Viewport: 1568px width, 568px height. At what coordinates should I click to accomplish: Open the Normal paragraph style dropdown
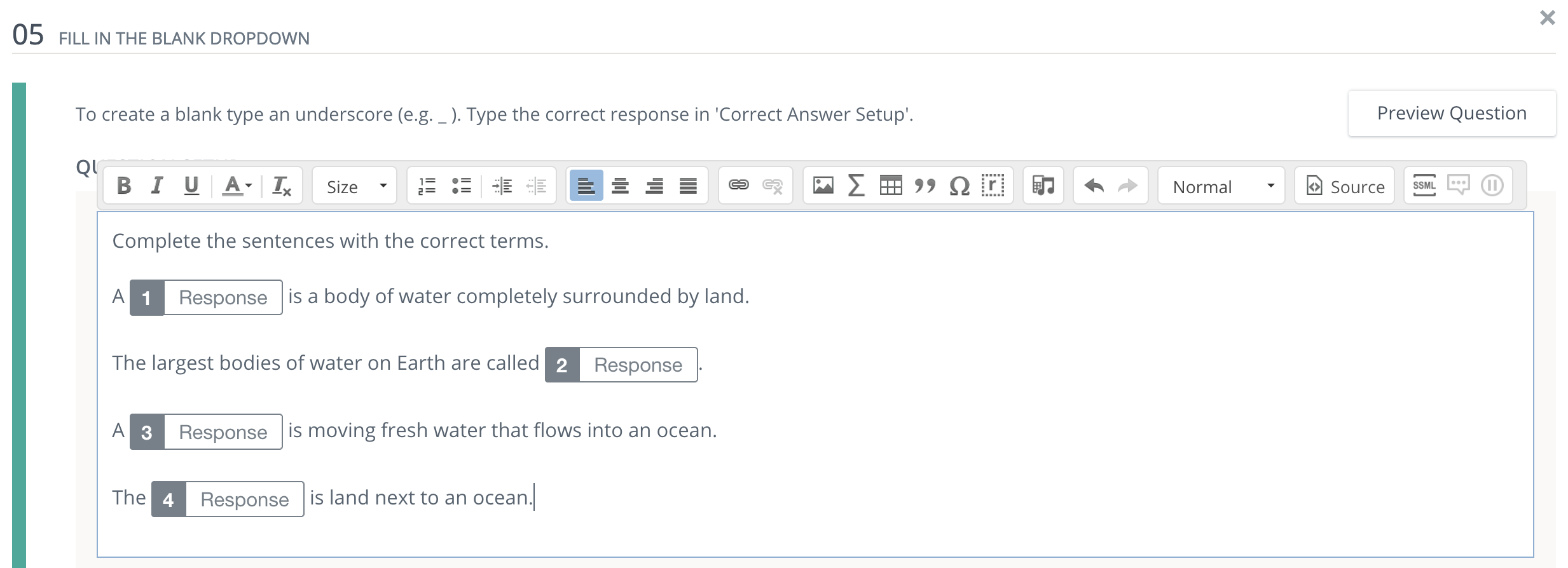point(1220,186)
